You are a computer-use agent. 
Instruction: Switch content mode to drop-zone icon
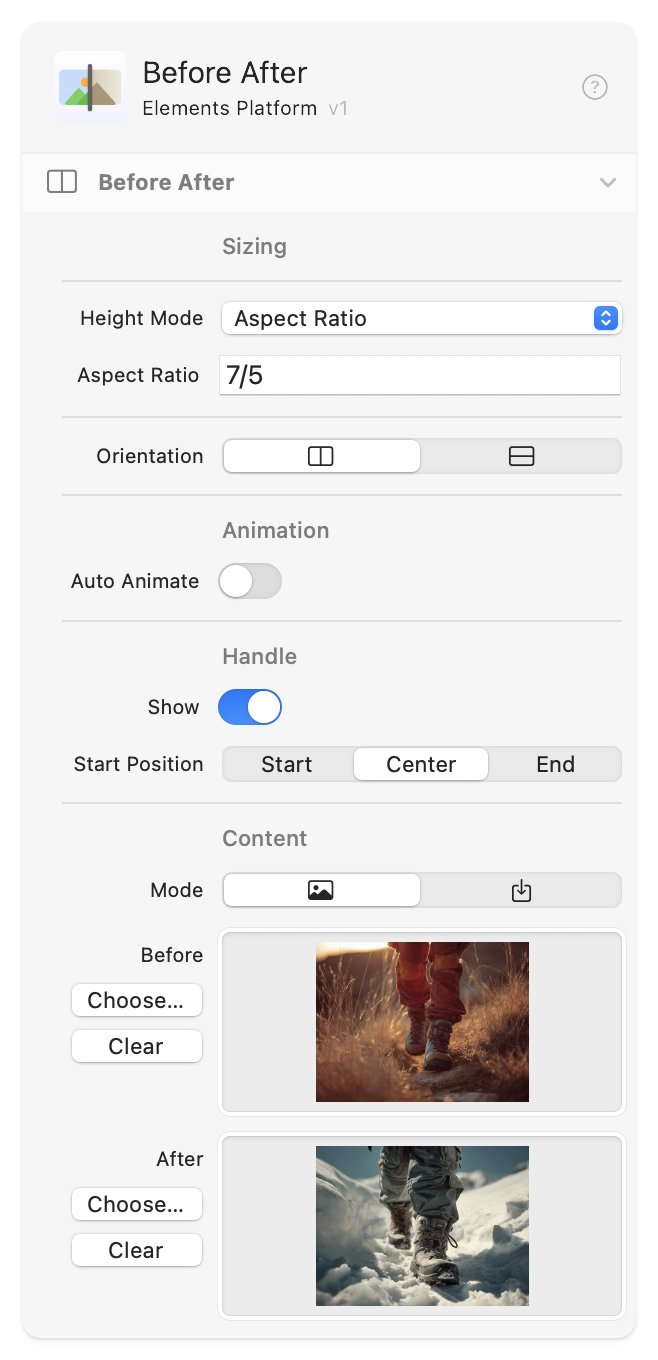[521, 890]
